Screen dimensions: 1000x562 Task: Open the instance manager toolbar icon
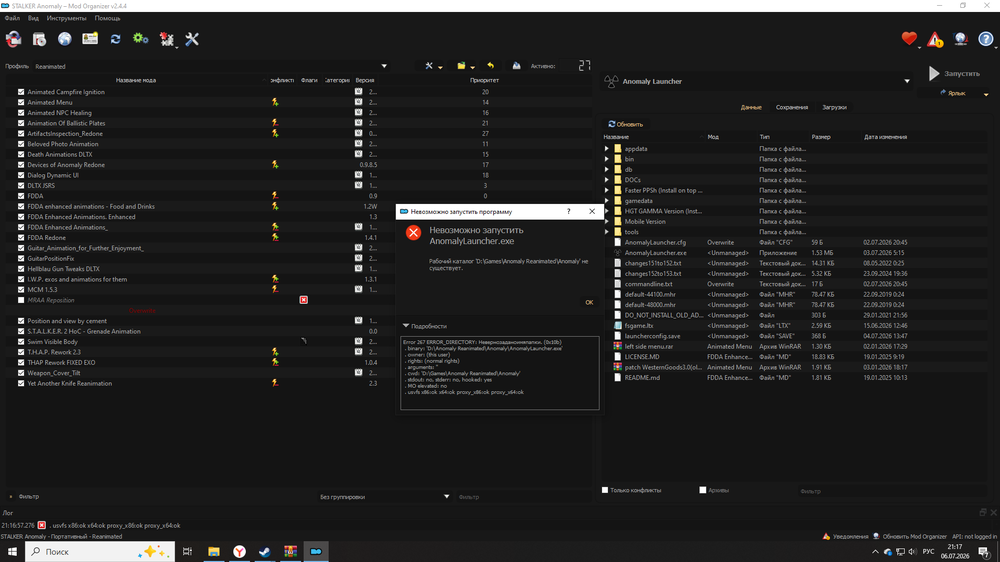tap(13, 39)
